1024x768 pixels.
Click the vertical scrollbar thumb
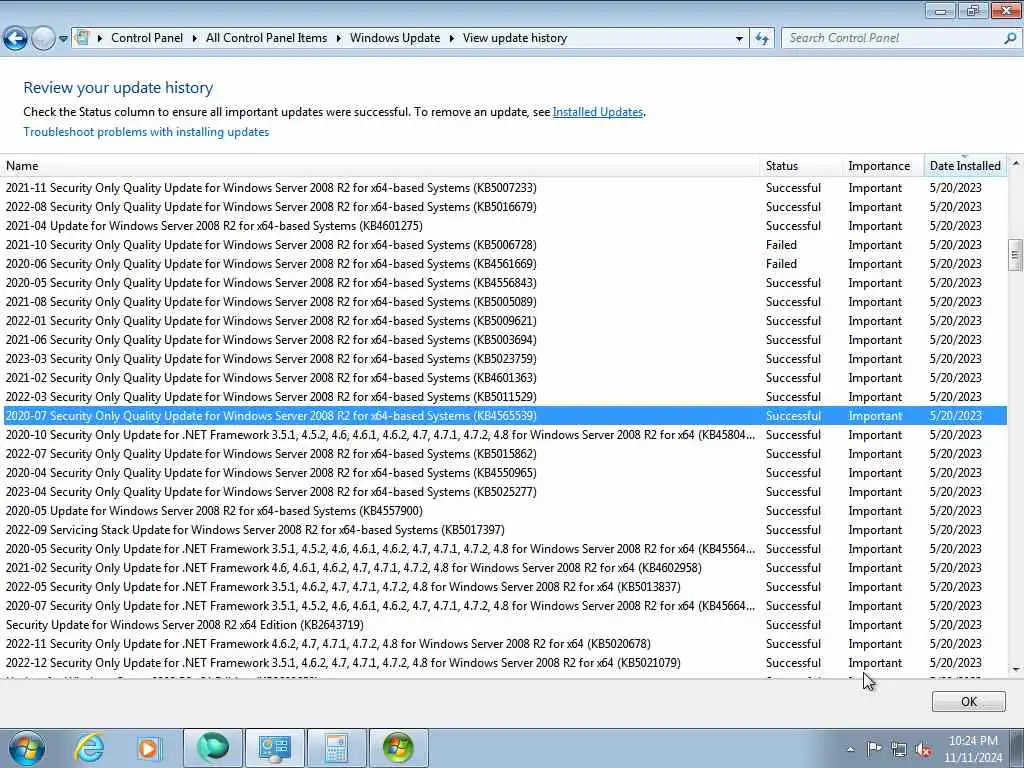tap(1015, 255)
